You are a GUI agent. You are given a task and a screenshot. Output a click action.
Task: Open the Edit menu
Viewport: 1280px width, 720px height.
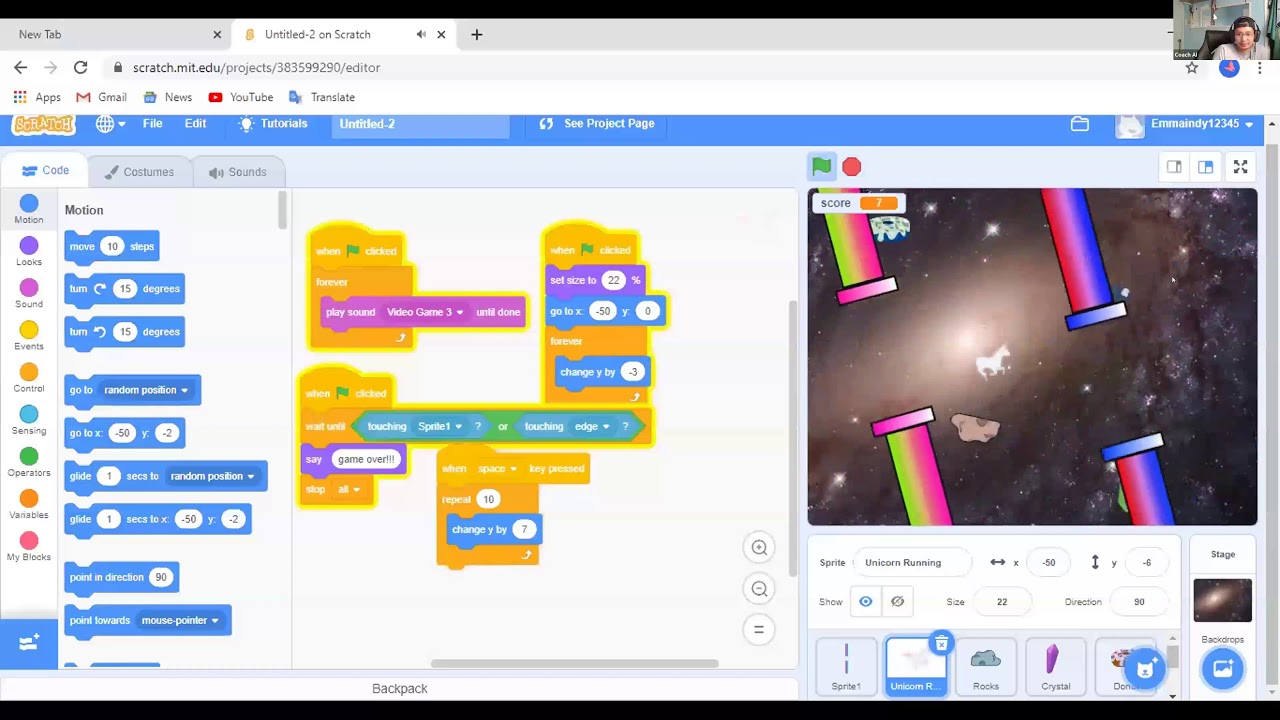[x=195, y=124]
